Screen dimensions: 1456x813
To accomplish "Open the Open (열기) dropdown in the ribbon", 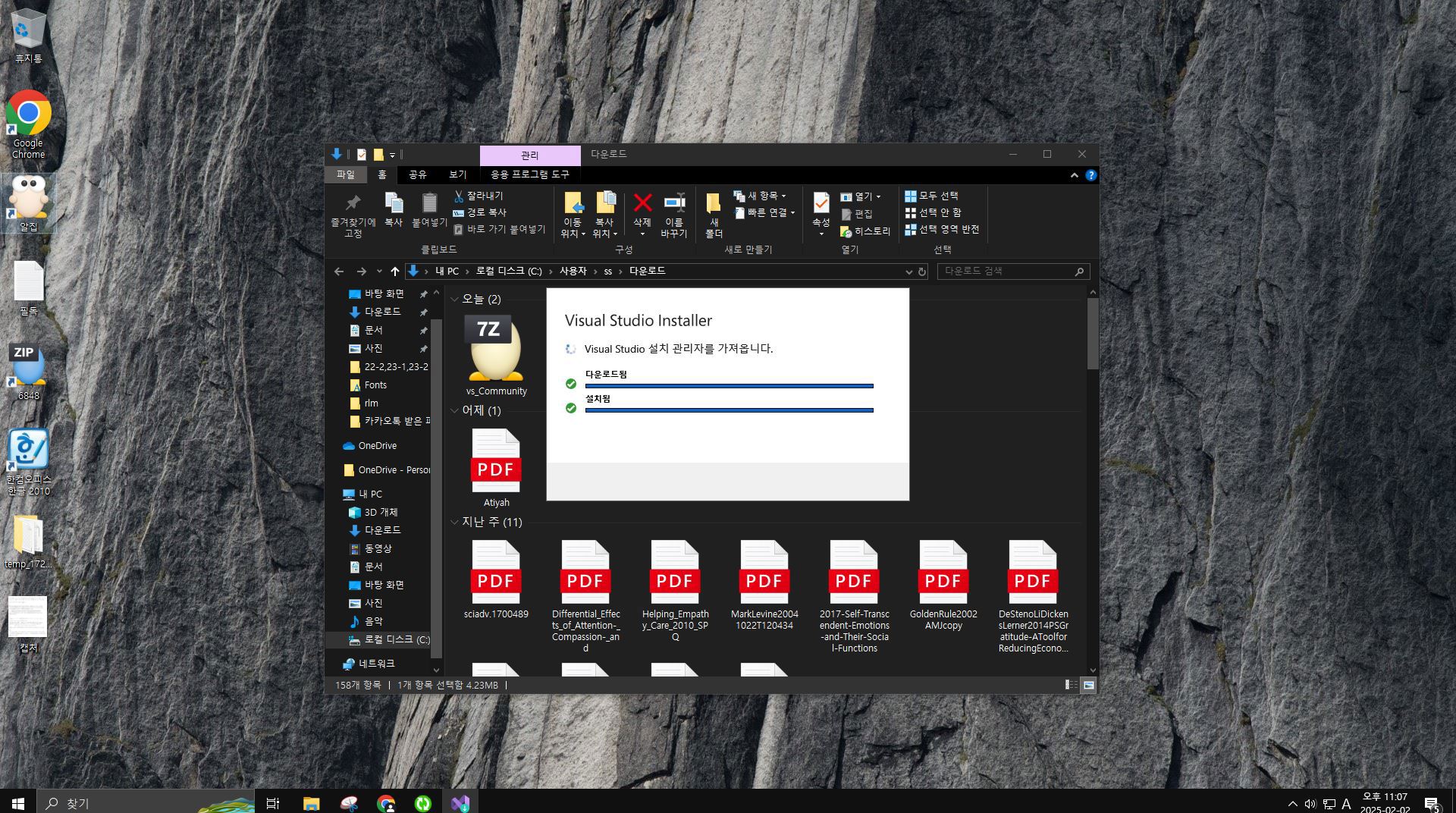I will (x=861, y=196).
